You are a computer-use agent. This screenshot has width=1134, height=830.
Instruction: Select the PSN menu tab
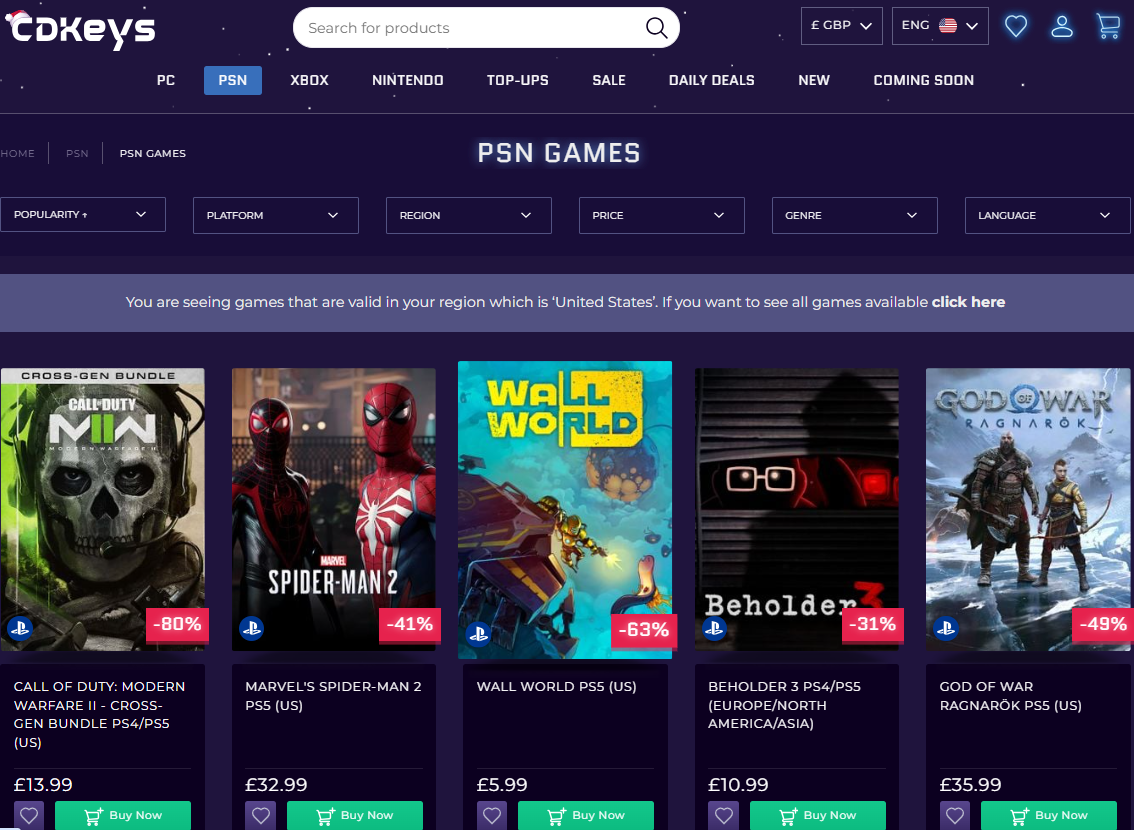click(x=233, y=80)
